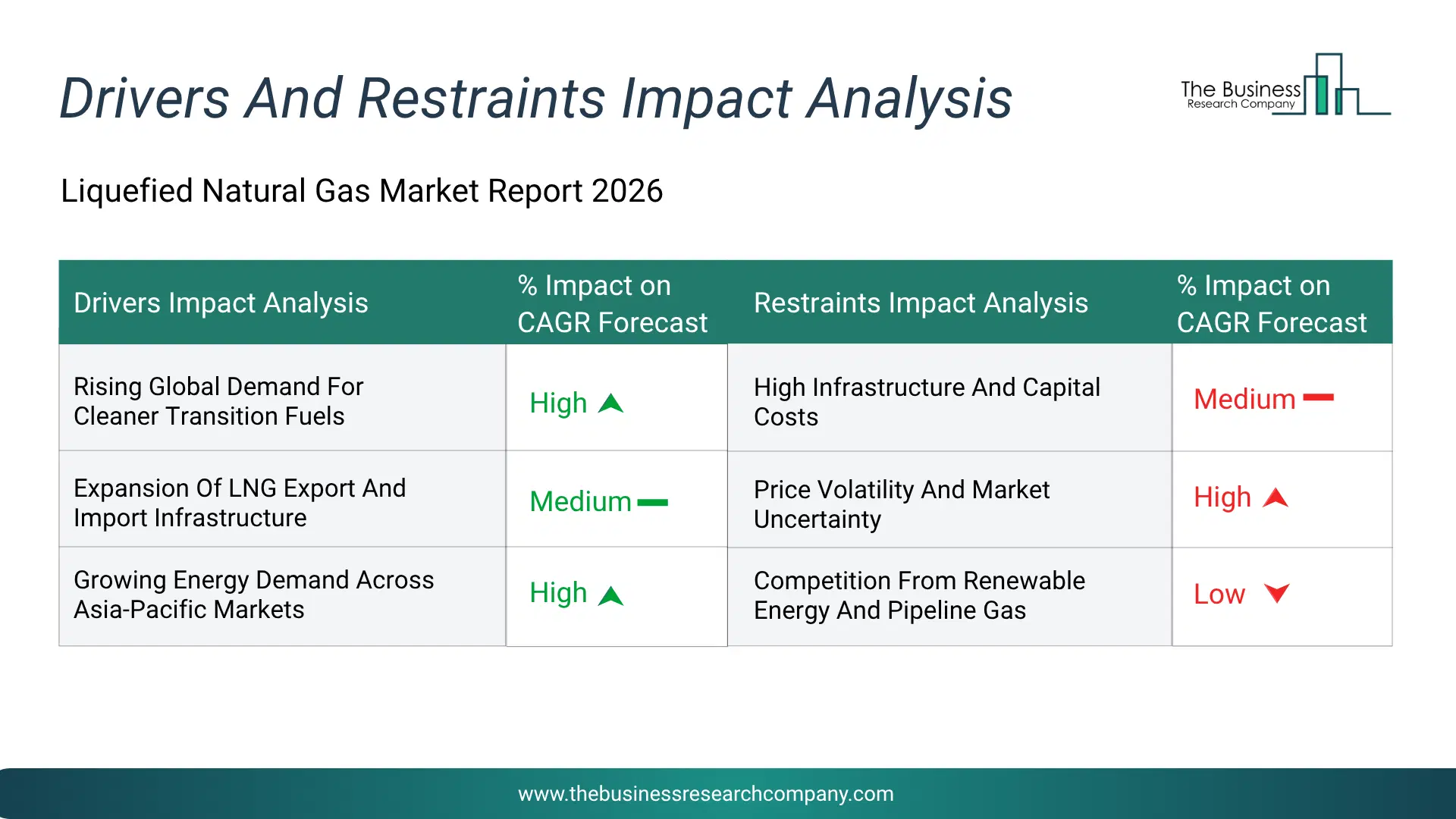This screenshot has width=1456, height=819.
Task: Click 'Liquefied Natural Gas Market Report 2026' subtitle
Action: click(362, 190)
